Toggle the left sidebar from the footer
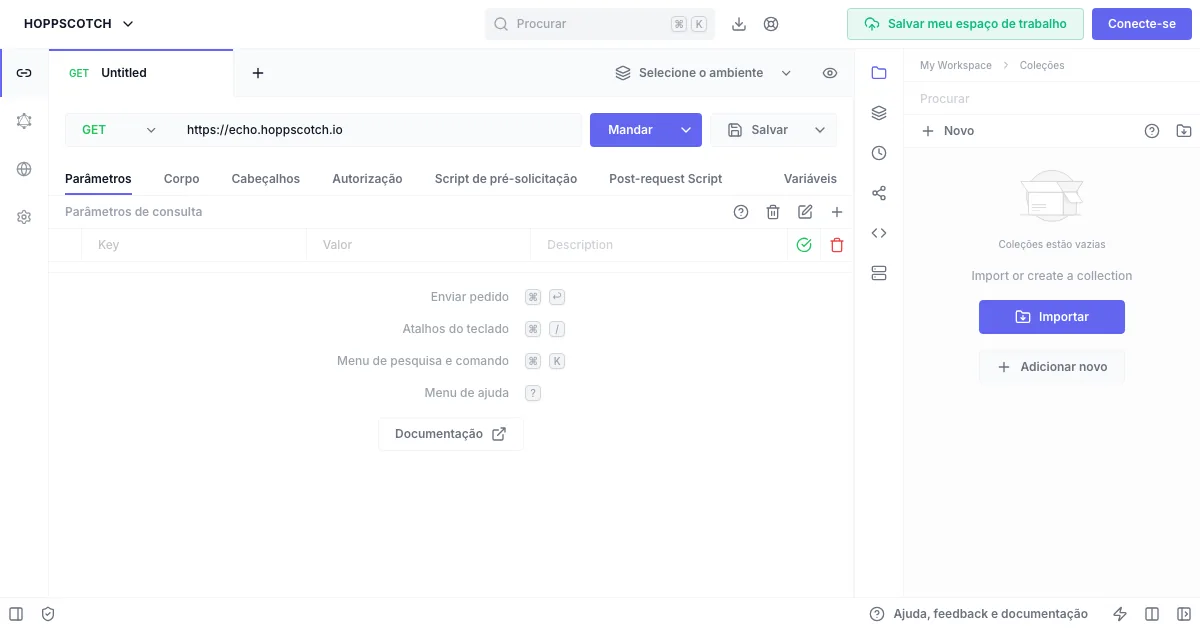The width and height of the screenshot is (1200, 630). 16,614
